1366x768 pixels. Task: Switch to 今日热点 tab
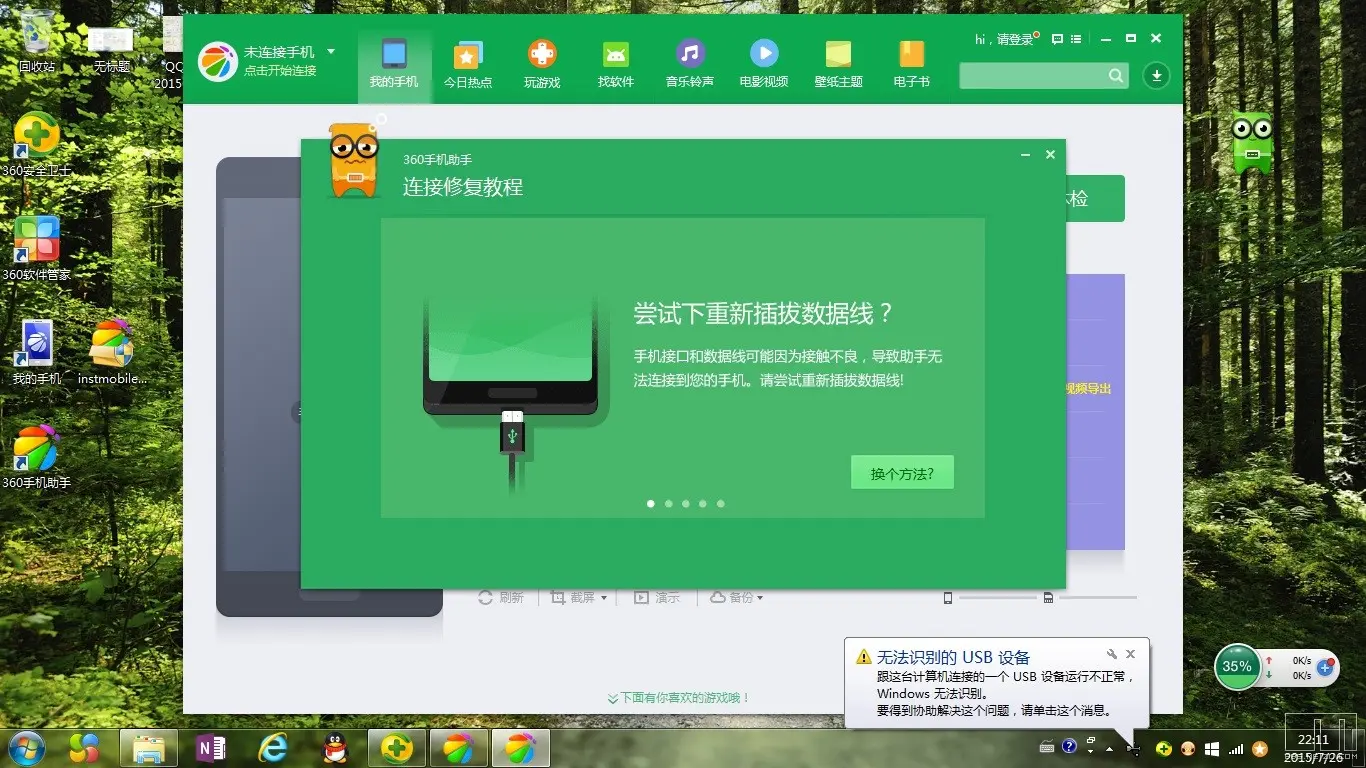click(468, 64)
